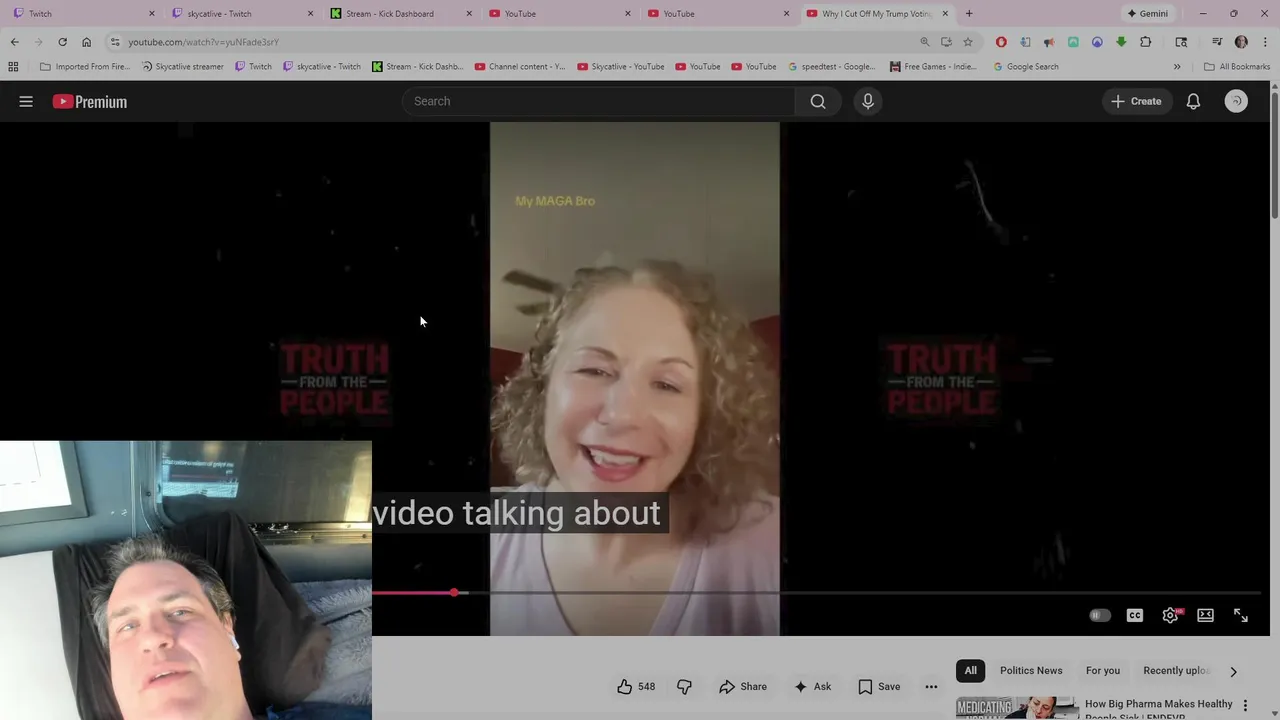The height and width of the screenshot is (720, 1280).
Task: Share this video
Action: coord(743,686)
